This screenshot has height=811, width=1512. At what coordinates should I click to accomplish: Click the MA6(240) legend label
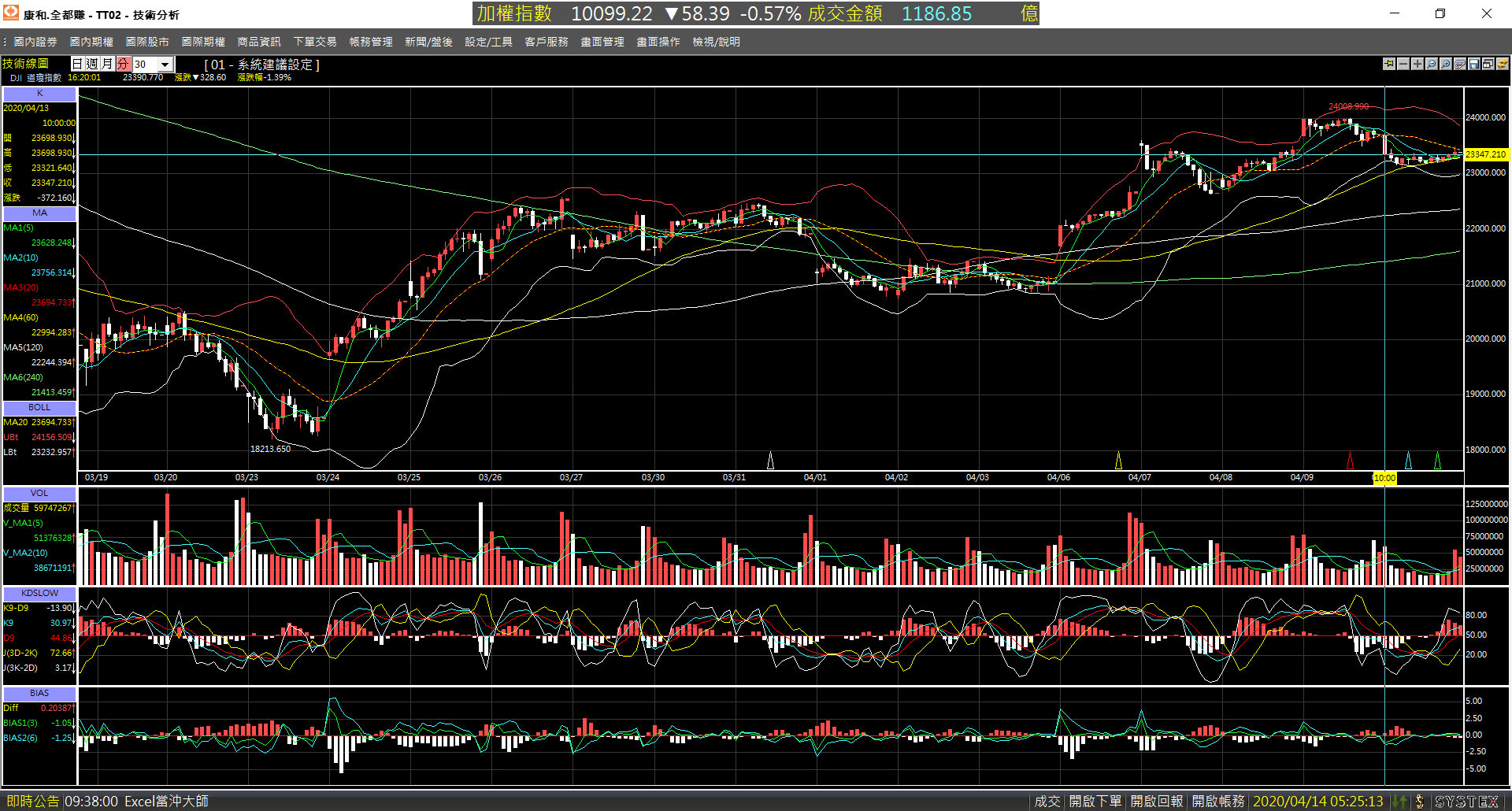23,377
